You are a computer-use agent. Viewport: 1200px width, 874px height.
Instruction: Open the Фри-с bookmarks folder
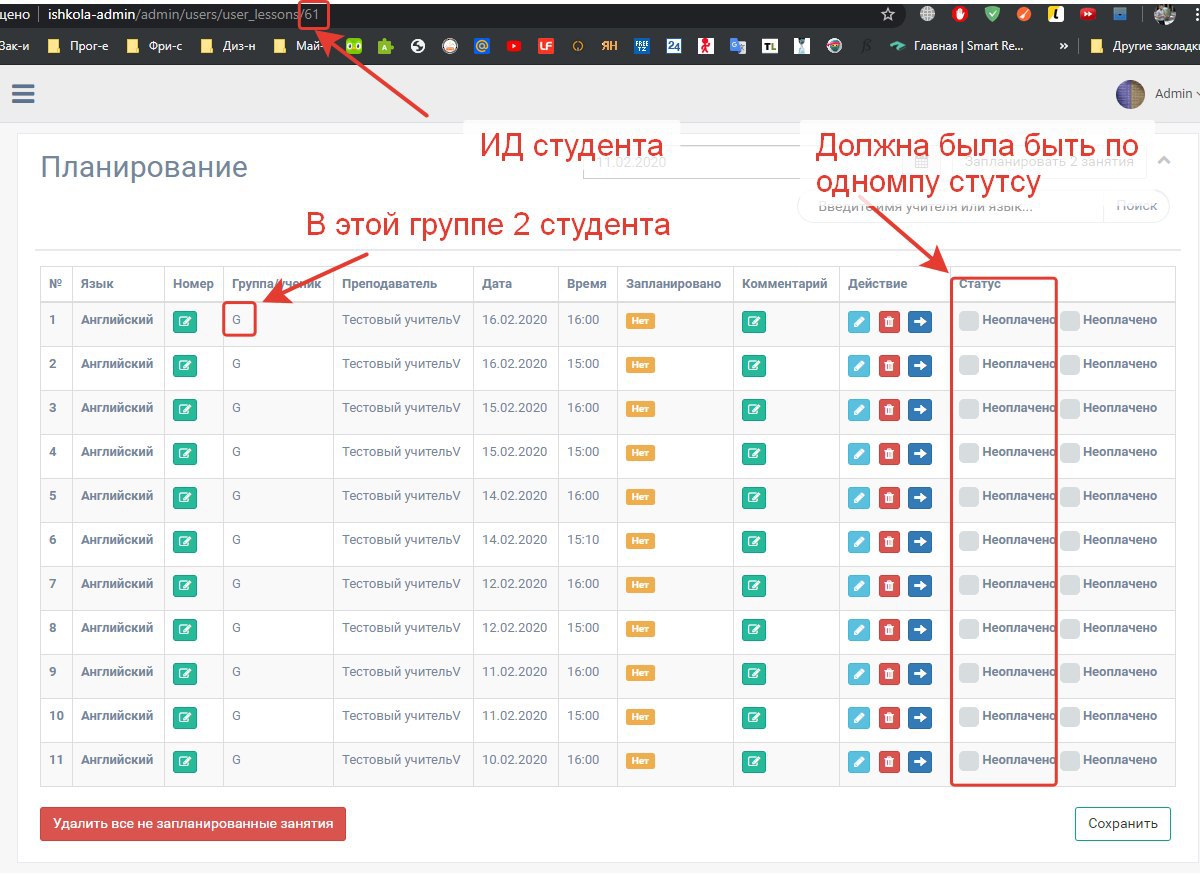click(155, 45)
